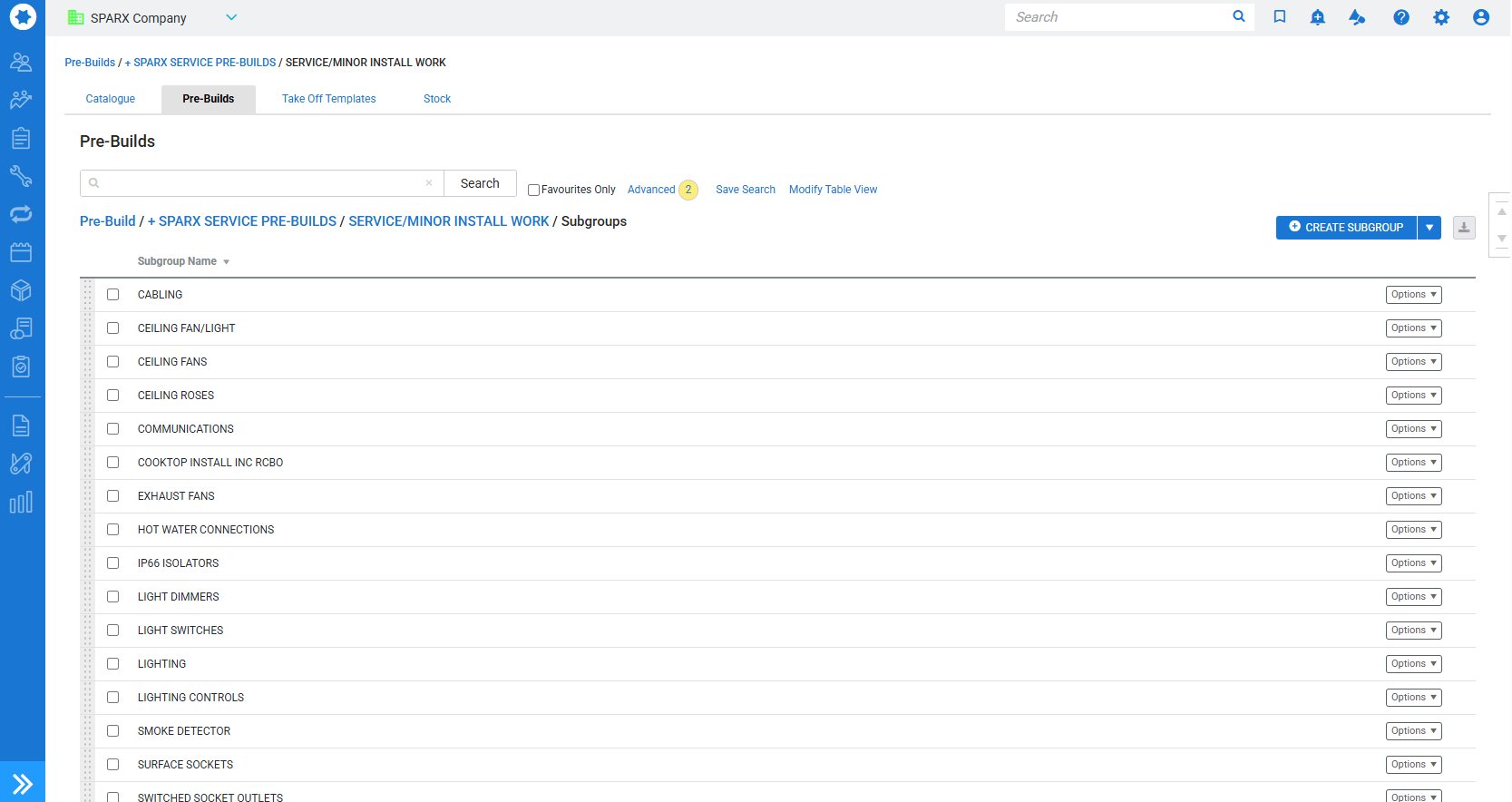Expand the arrow next to Create Subgroup
Viewport: 1512px width, 802px height.
pos(1429,228)
